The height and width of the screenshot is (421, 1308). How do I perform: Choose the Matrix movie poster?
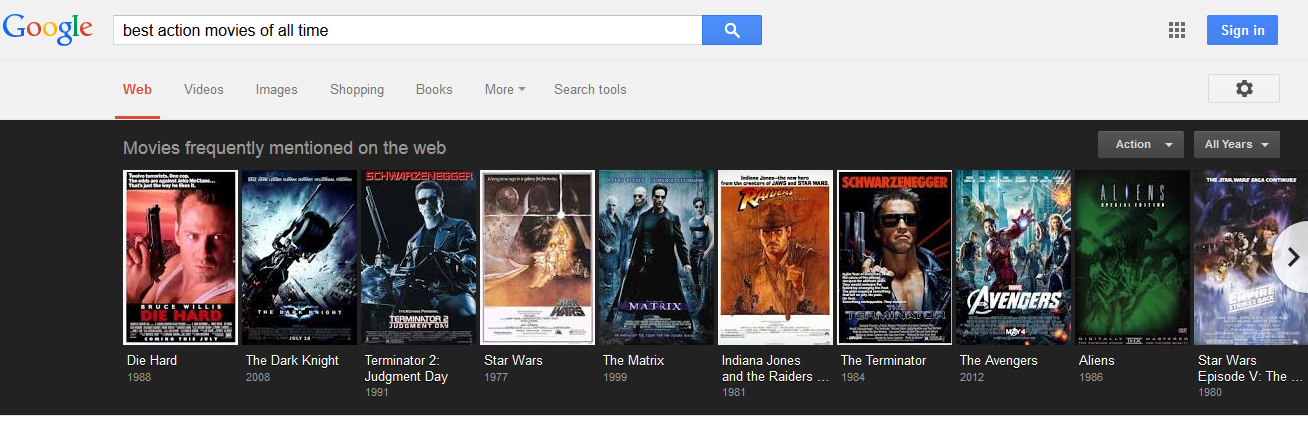tap(656, 257)
